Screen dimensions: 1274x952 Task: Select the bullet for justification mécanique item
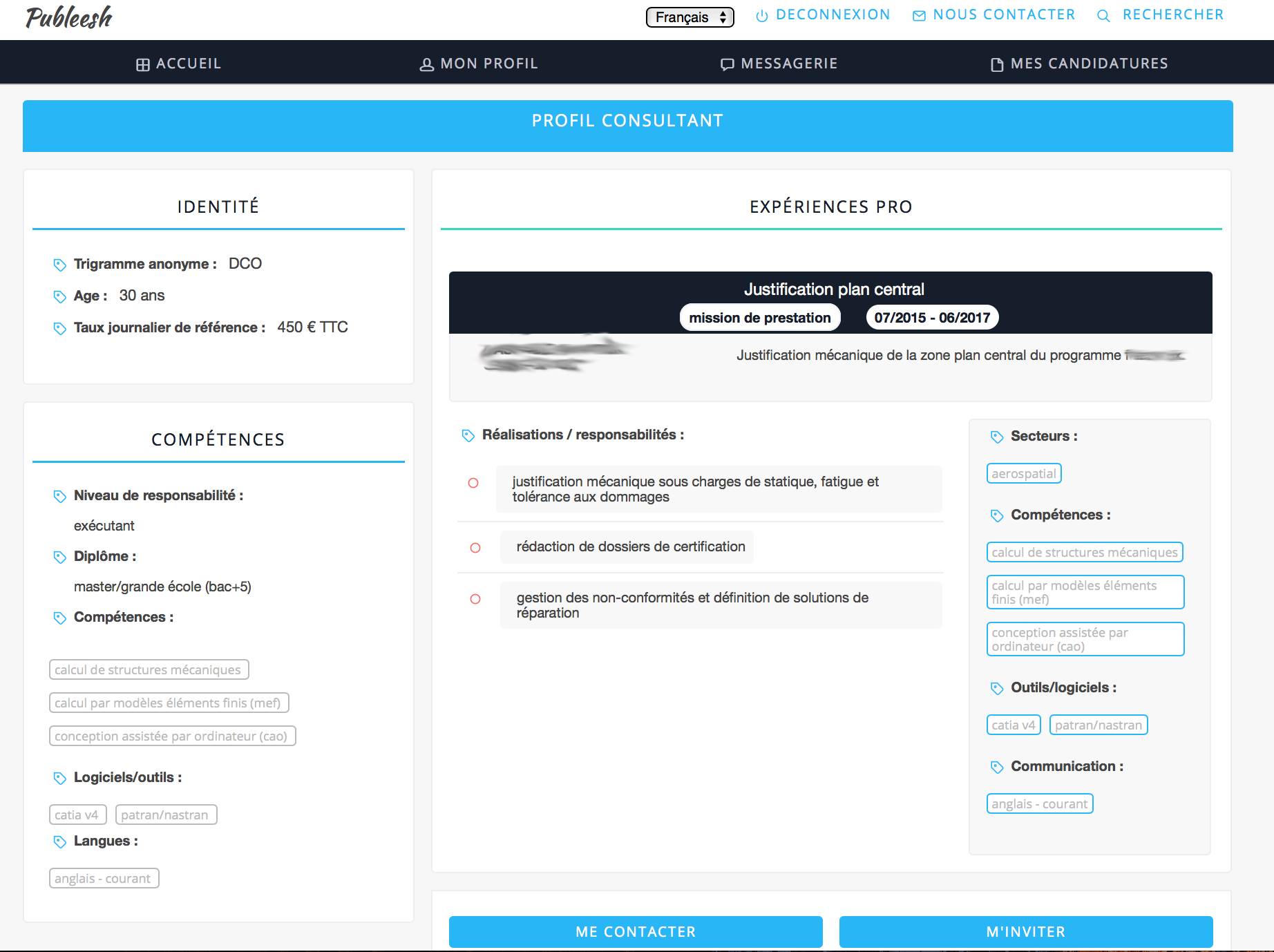pyautogui.click(x=473, y=483)
